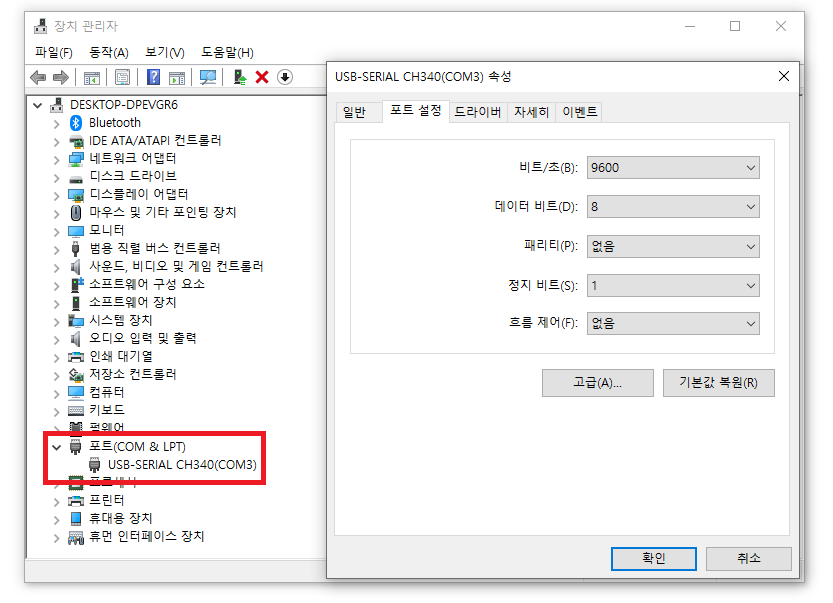Click the 디스크 드라이브 icon
The height and width of the screenshot is (603, 833).
pos(76,178)
